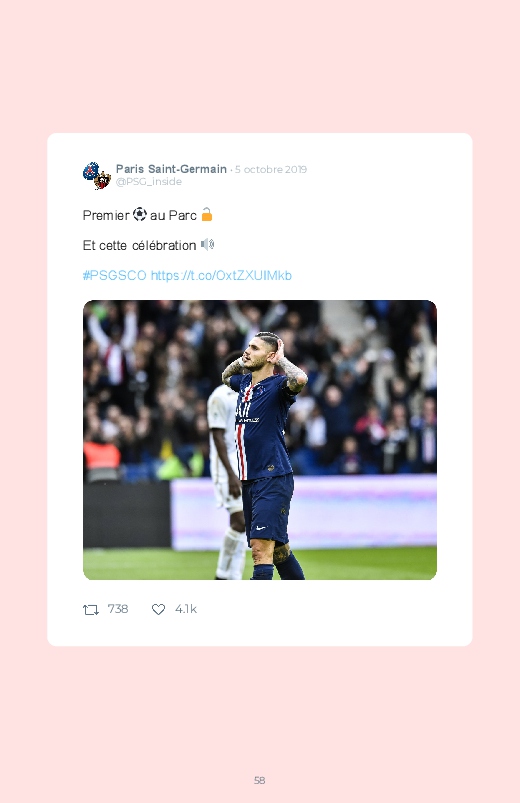Click the @PSG_inside handle
This screenshot has height=803, width=520.
coord(149,182)
